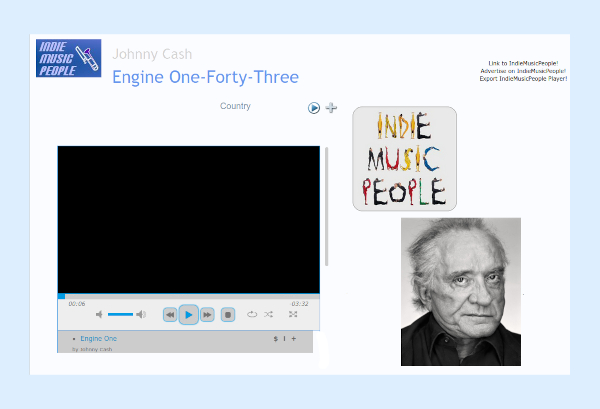Click the vertical scrollbar beside the video

(x=326, y=207)
